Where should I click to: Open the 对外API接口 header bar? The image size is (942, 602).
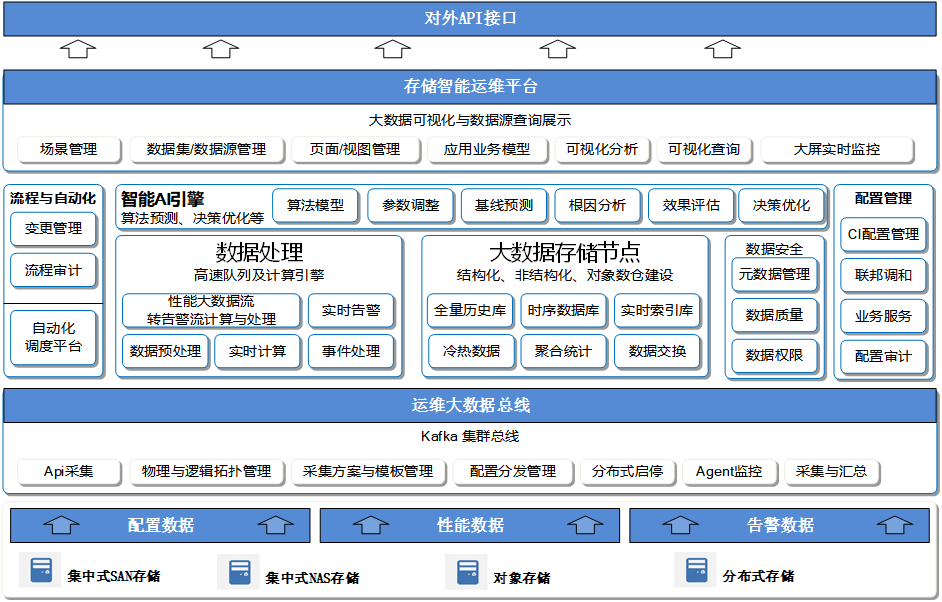pyautogui.click(x=471, y=18)
